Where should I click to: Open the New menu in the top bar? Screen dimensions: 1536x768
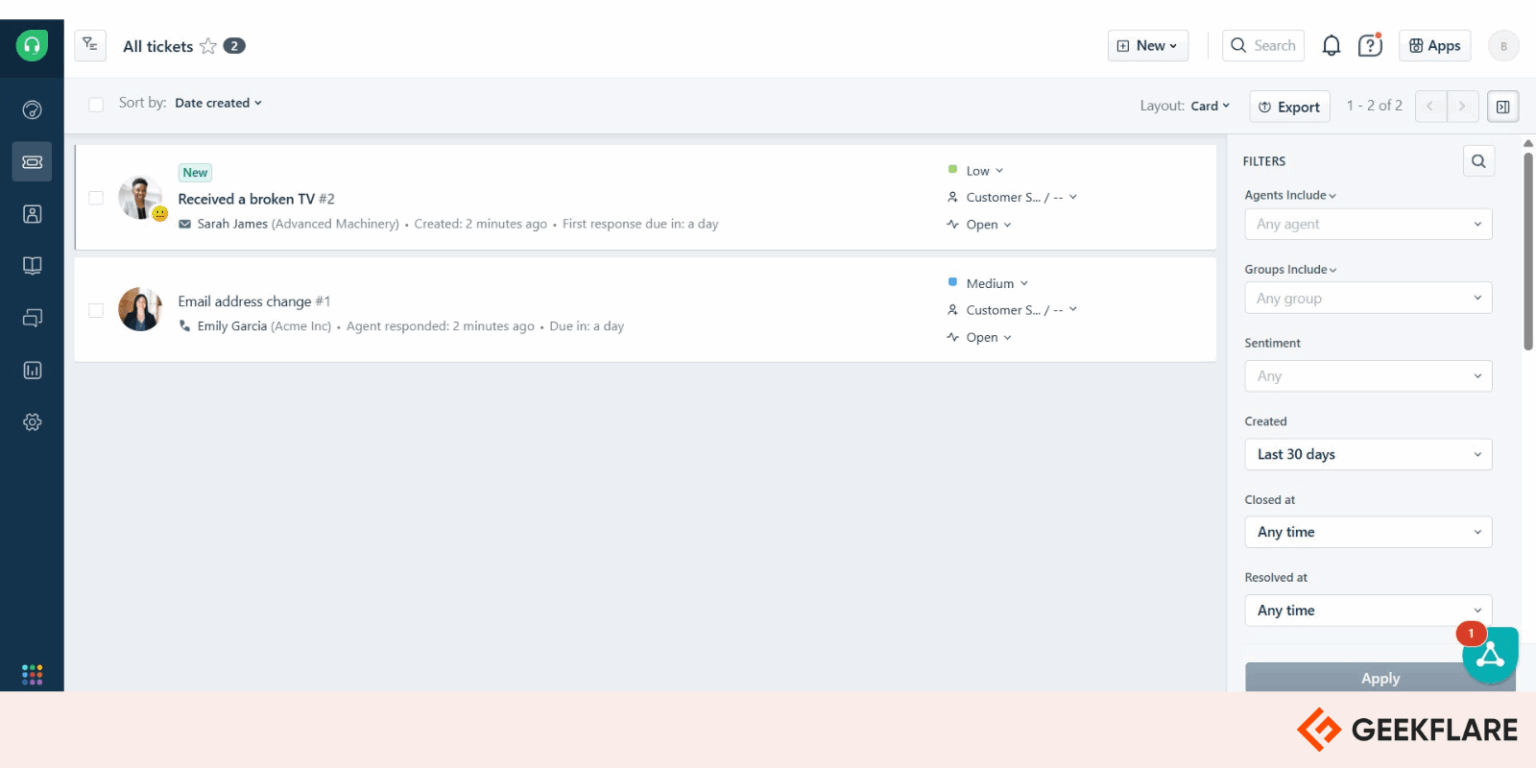1147,45
